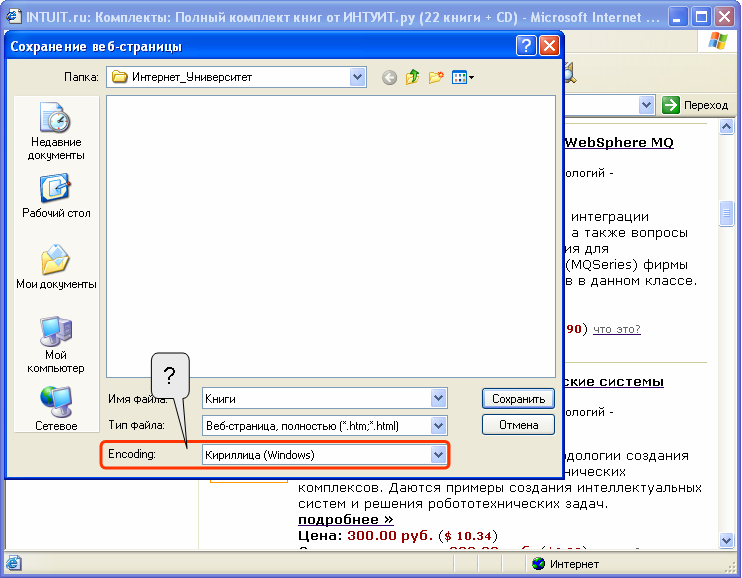Open the что это? link
Screen dimensions: 742x578
[x=617, y=329]
